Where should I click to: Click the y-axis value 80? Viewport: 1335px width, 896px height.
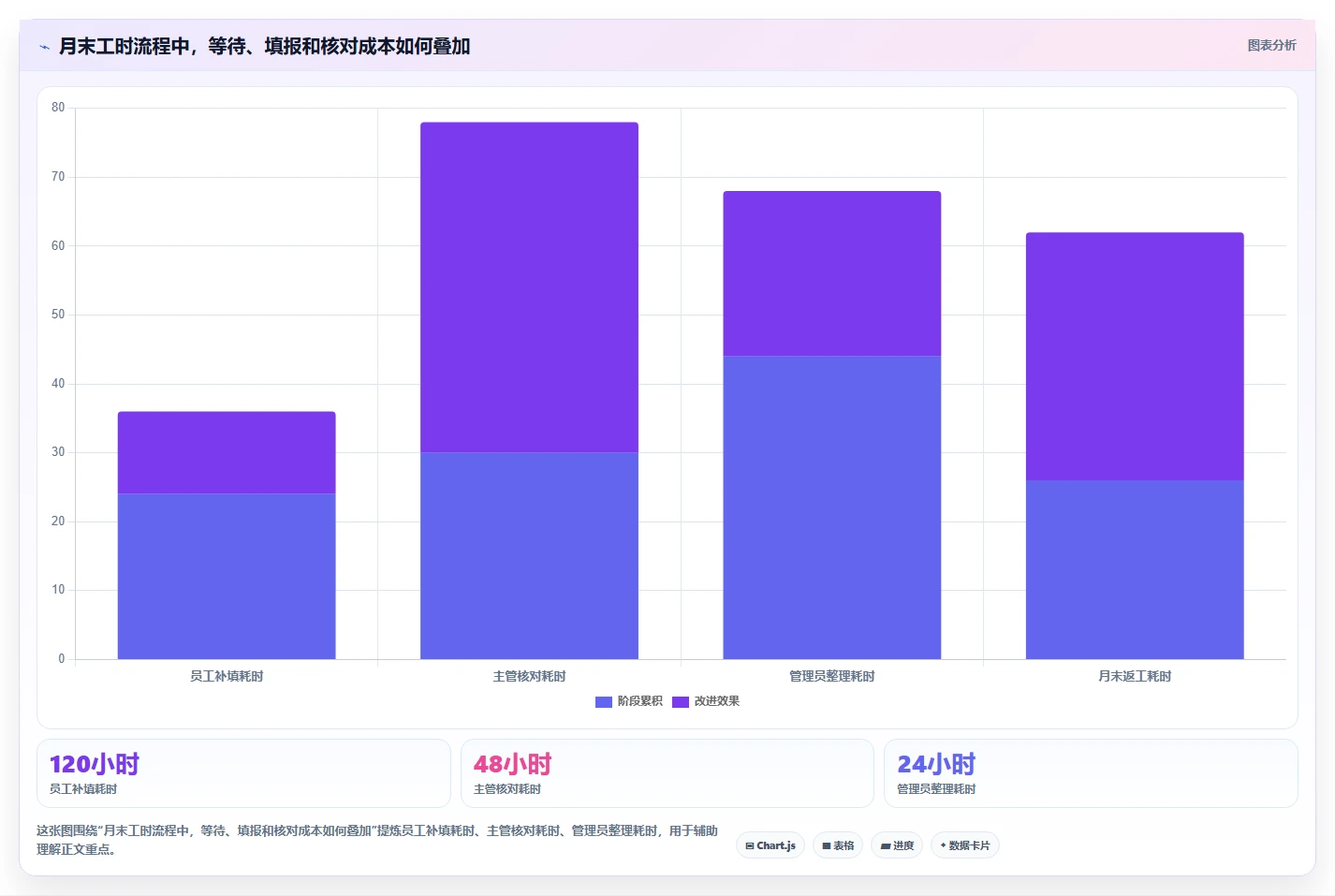click(x=58, y=108)
